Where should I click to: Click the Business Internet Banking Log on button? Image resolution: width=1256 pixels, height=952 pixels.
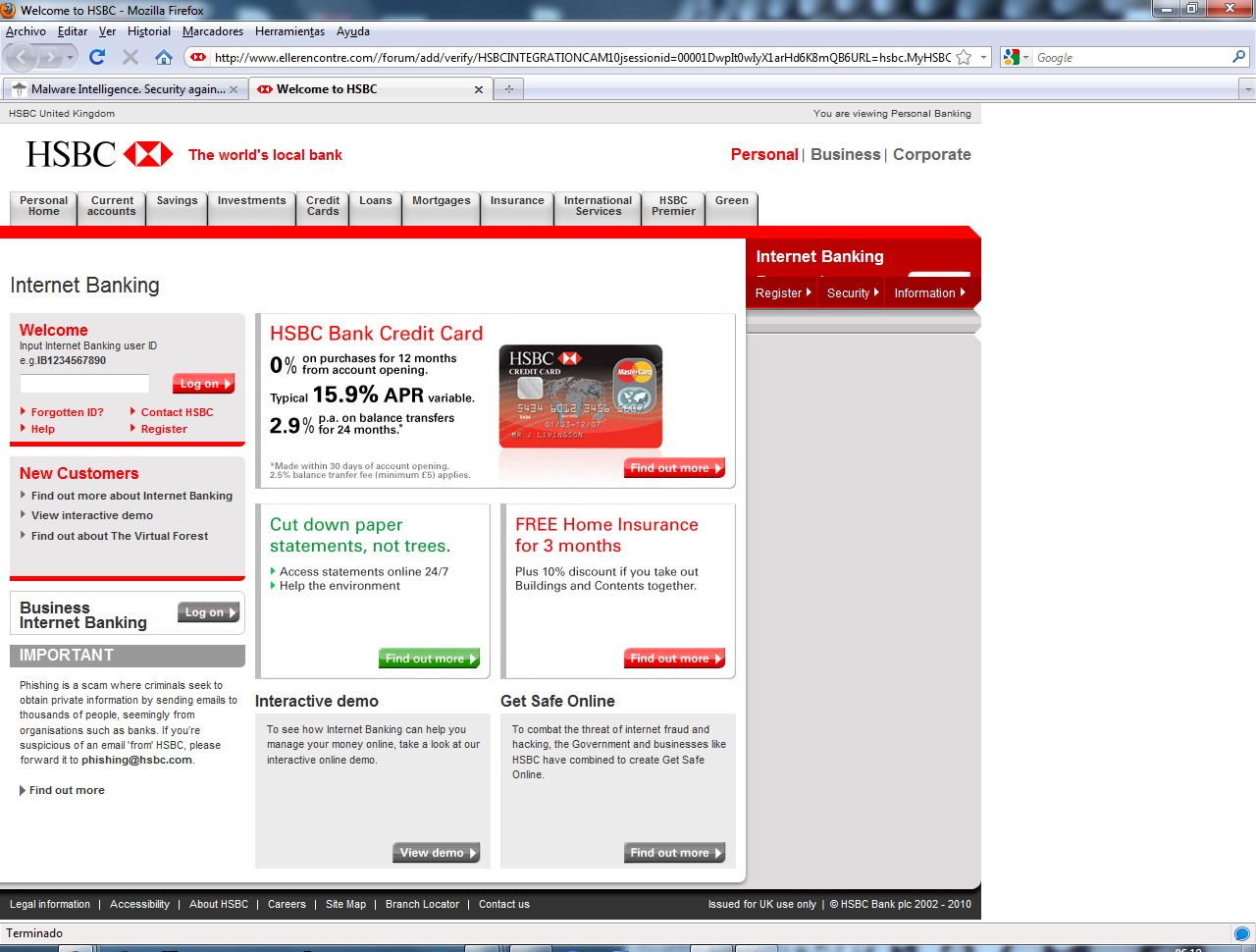[x=209, y=612]
